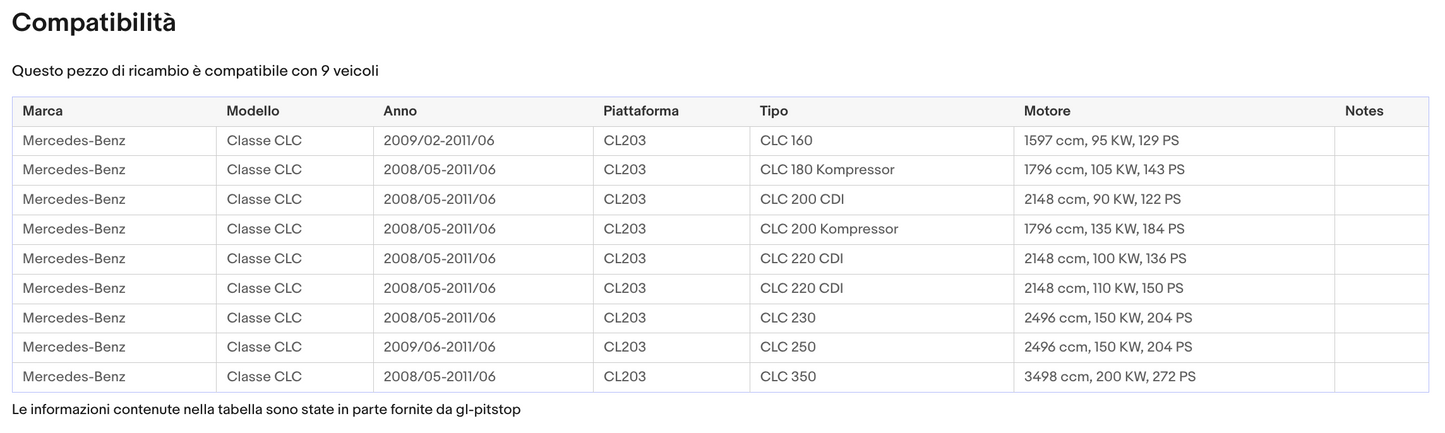Click the CLC 180 Kompressor cell

click(827, 170)
